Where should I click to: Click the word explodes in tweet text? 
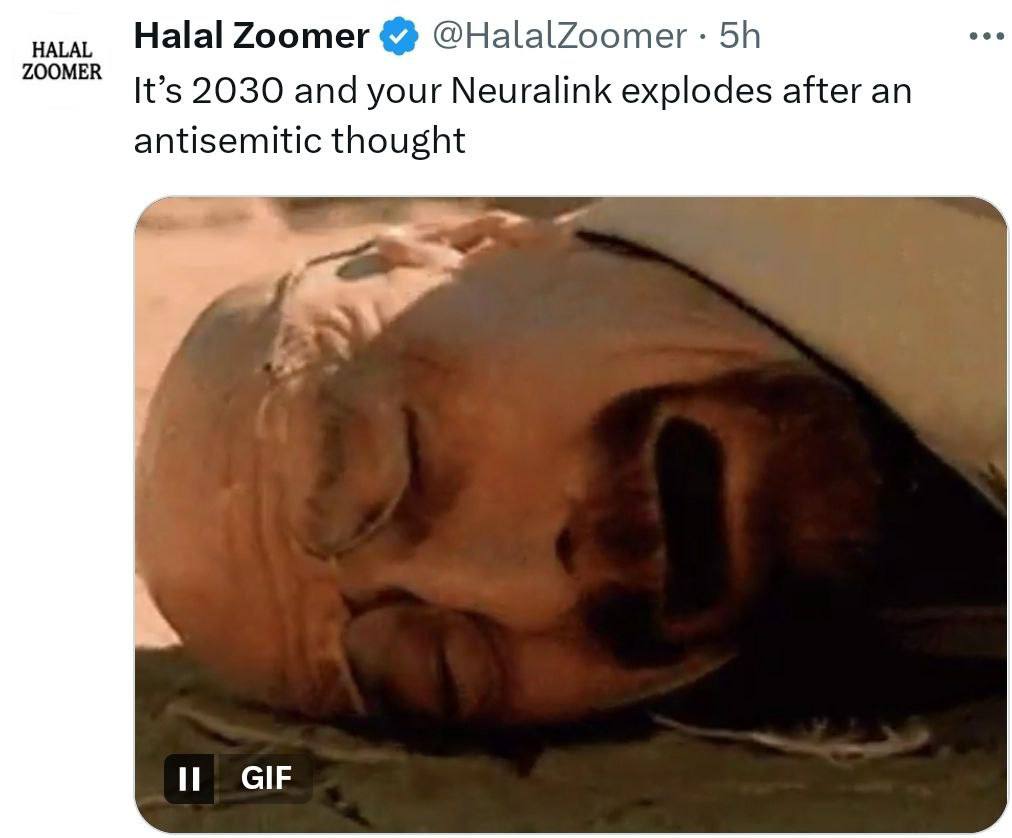[696, 91]
